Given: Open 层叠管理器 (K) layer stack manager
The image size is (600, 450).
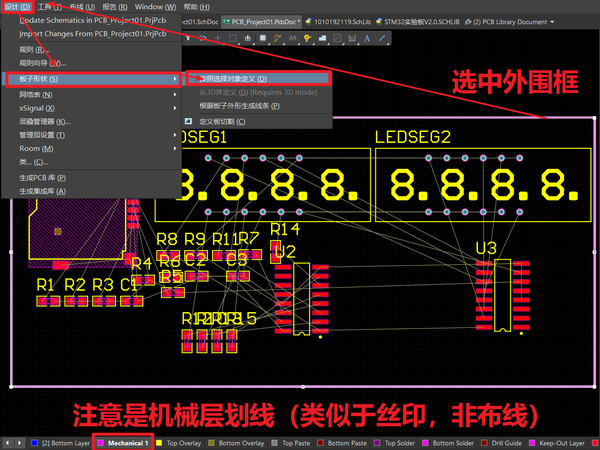Looking at the screenshot, I should point(92,122).
